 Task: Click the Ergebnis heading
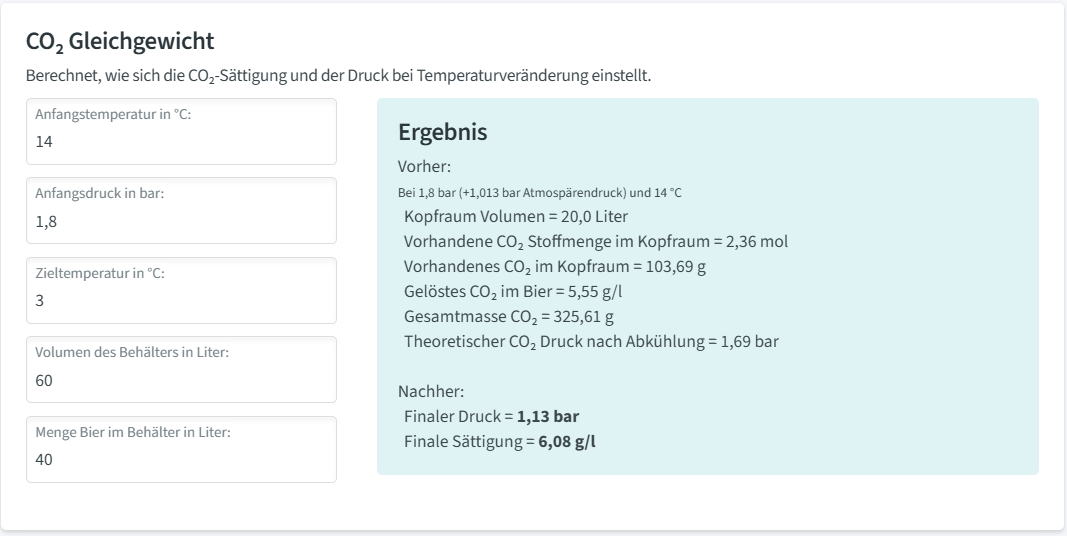[442, 132]
